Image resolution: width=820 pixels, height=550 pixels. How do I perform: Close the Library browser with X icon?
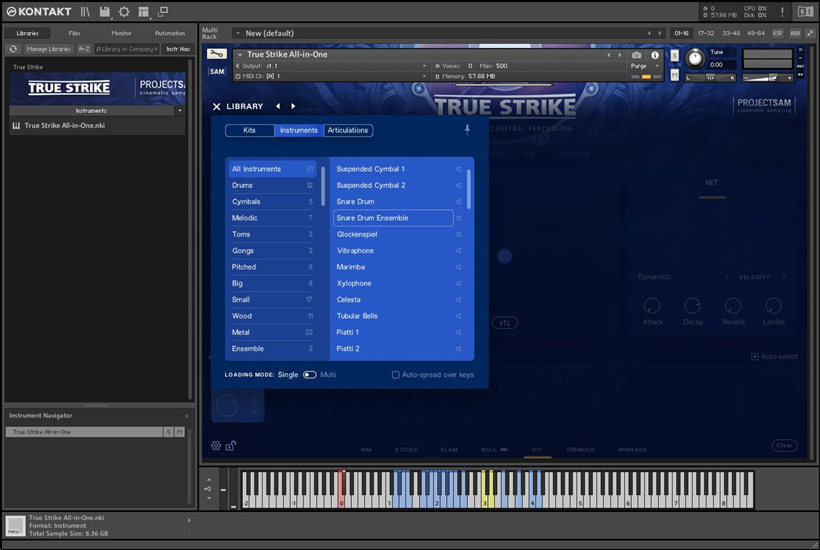pos(216,106)
